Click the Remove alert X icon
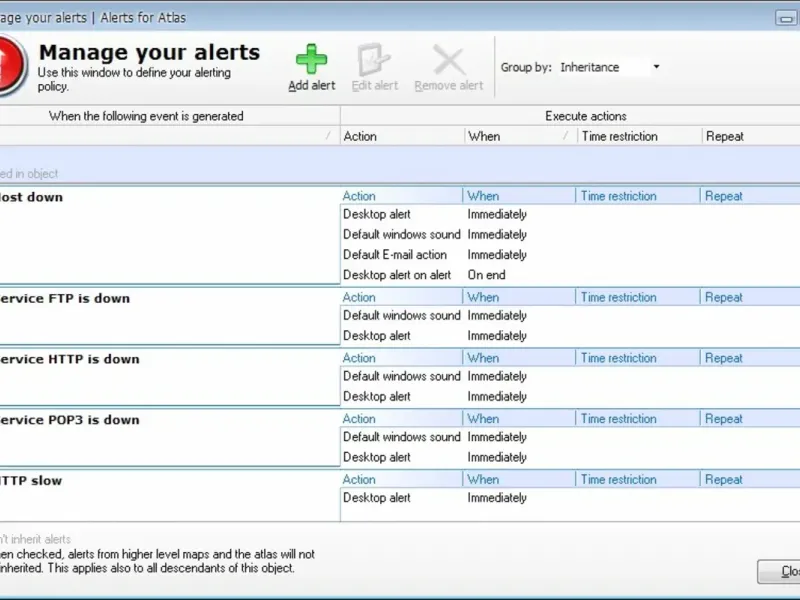The width and height of the screenshot is (800, 600). (448, 60)
